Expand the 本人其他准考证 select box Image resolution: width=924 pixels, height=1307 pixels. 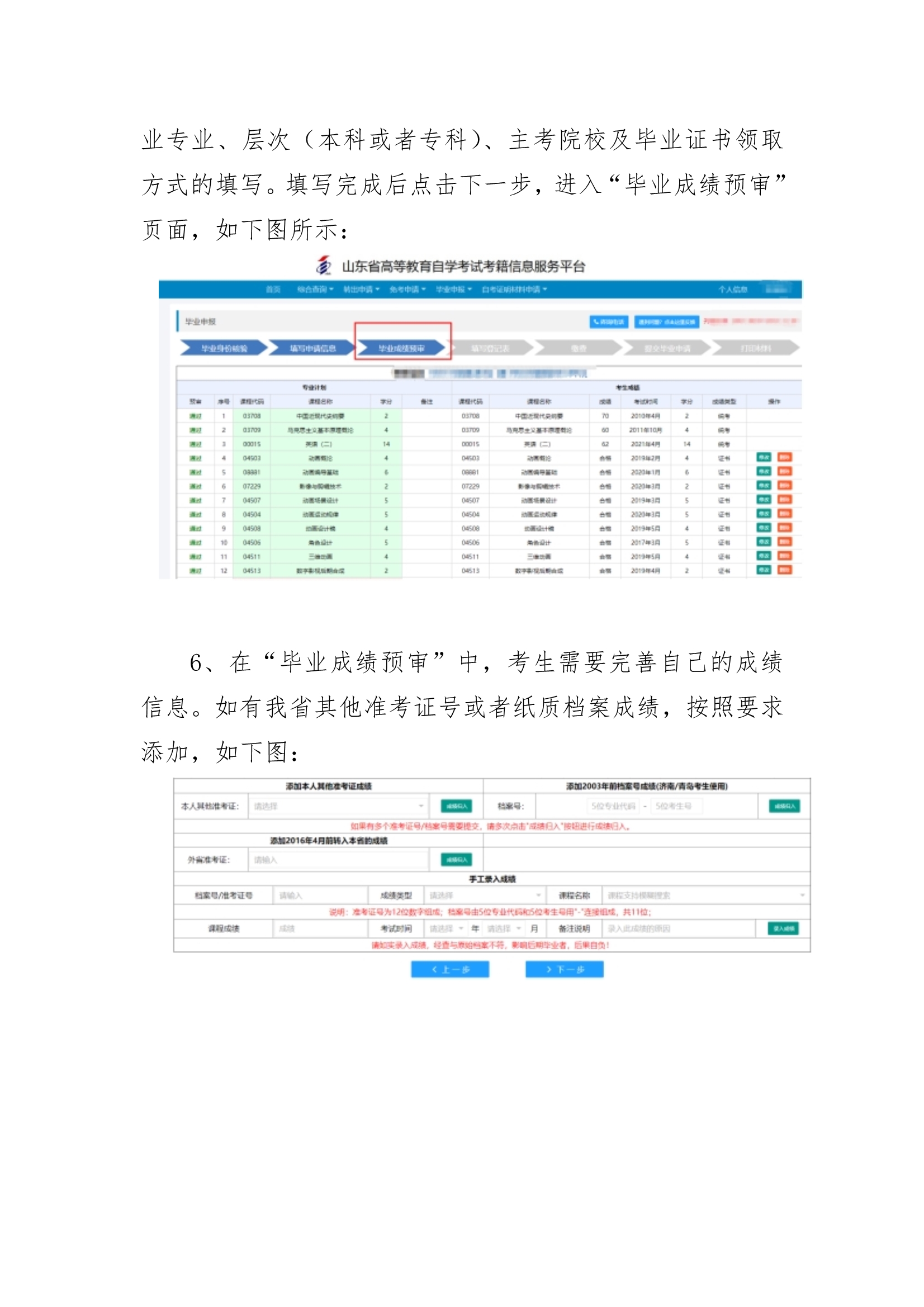338,806
